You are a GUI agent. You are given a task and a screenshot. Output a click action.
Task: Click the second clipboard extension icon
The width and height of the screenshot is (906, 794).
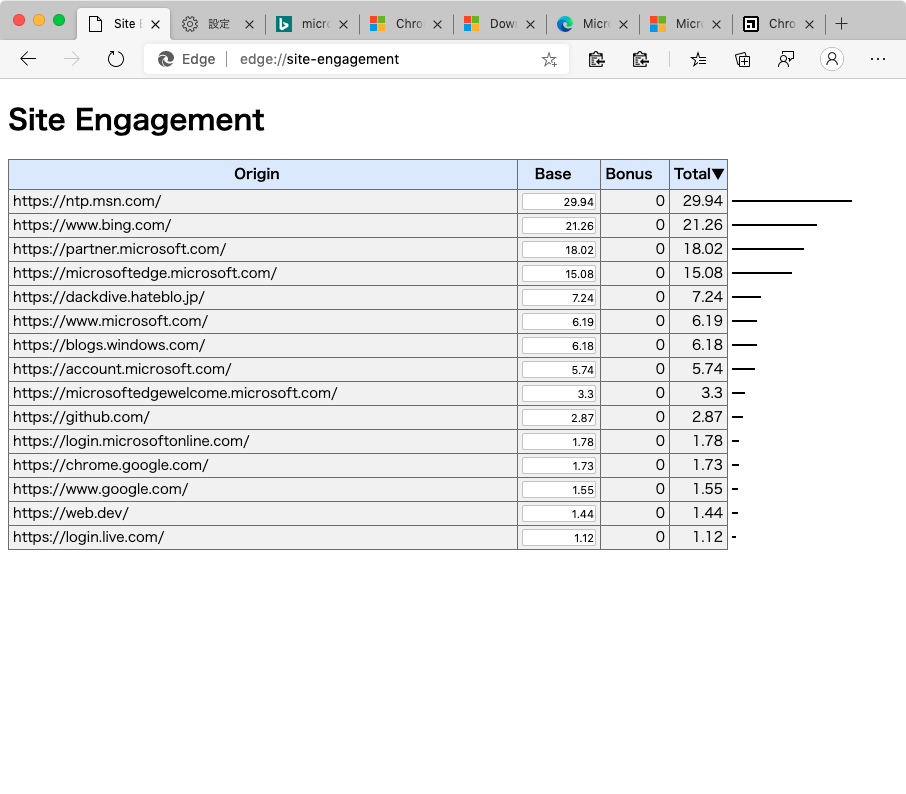640,59
